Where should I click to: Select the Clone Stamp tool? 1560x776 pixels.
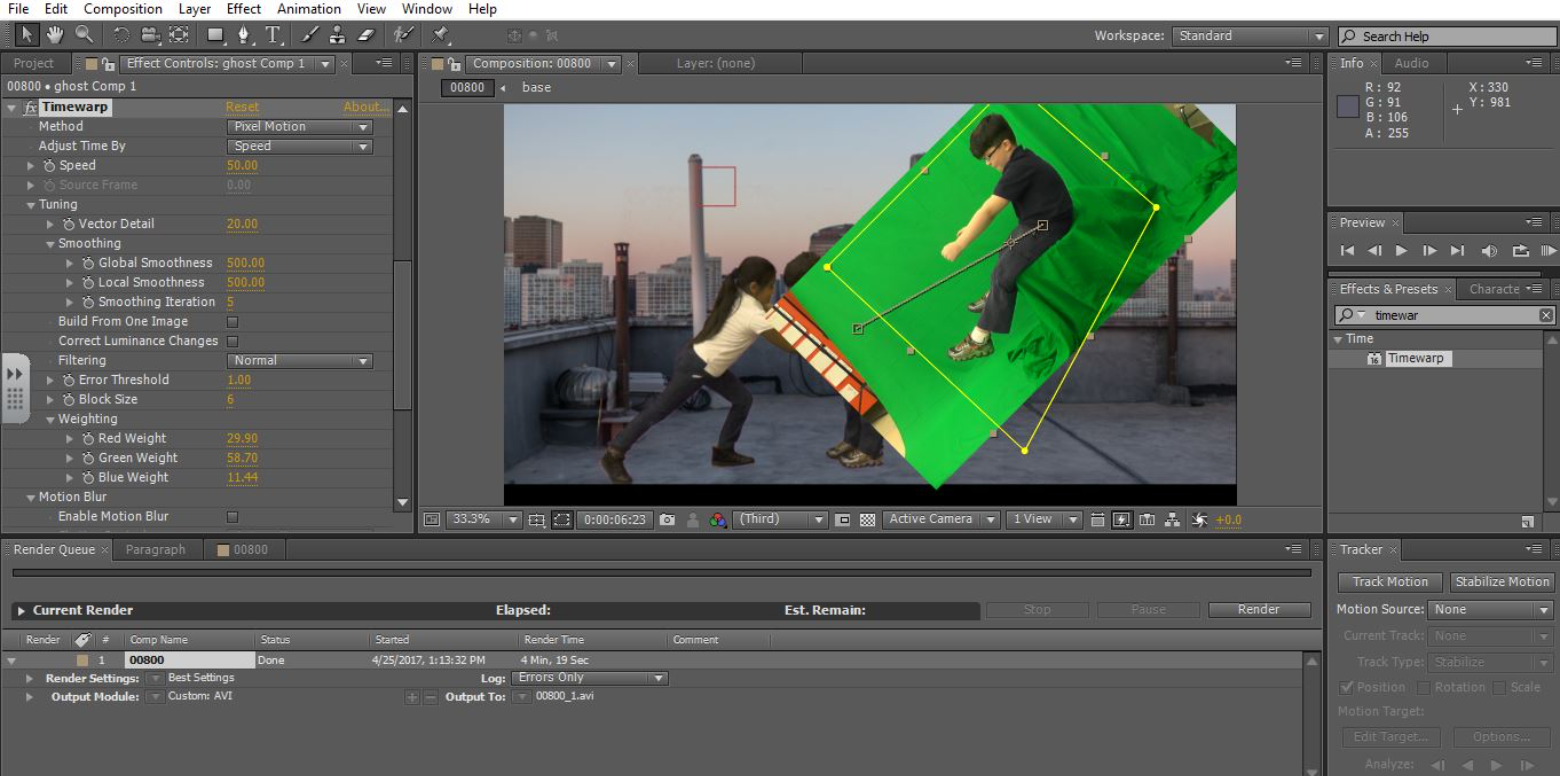coord(337,34)
